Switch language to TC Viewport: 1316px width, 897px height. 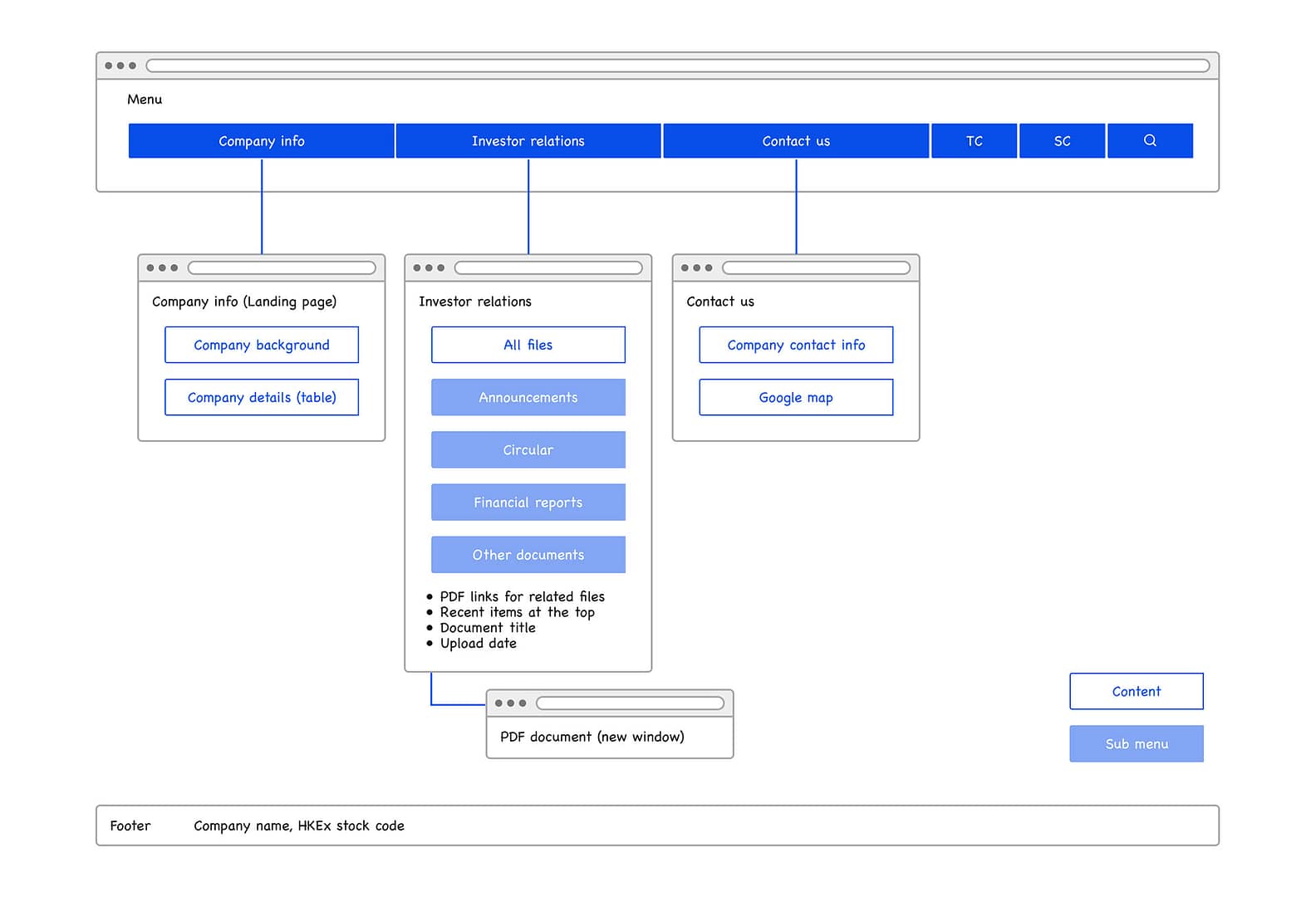point(974,141)
